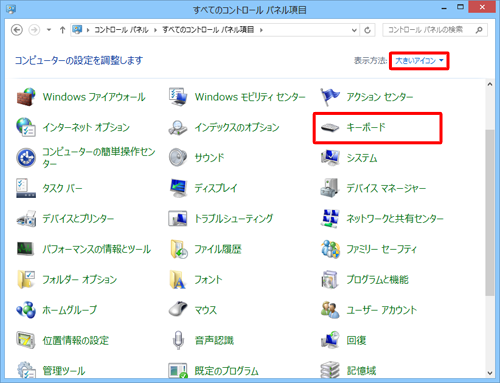
Task: Open the アクション センター flag icon
Action: click(330, 97)
